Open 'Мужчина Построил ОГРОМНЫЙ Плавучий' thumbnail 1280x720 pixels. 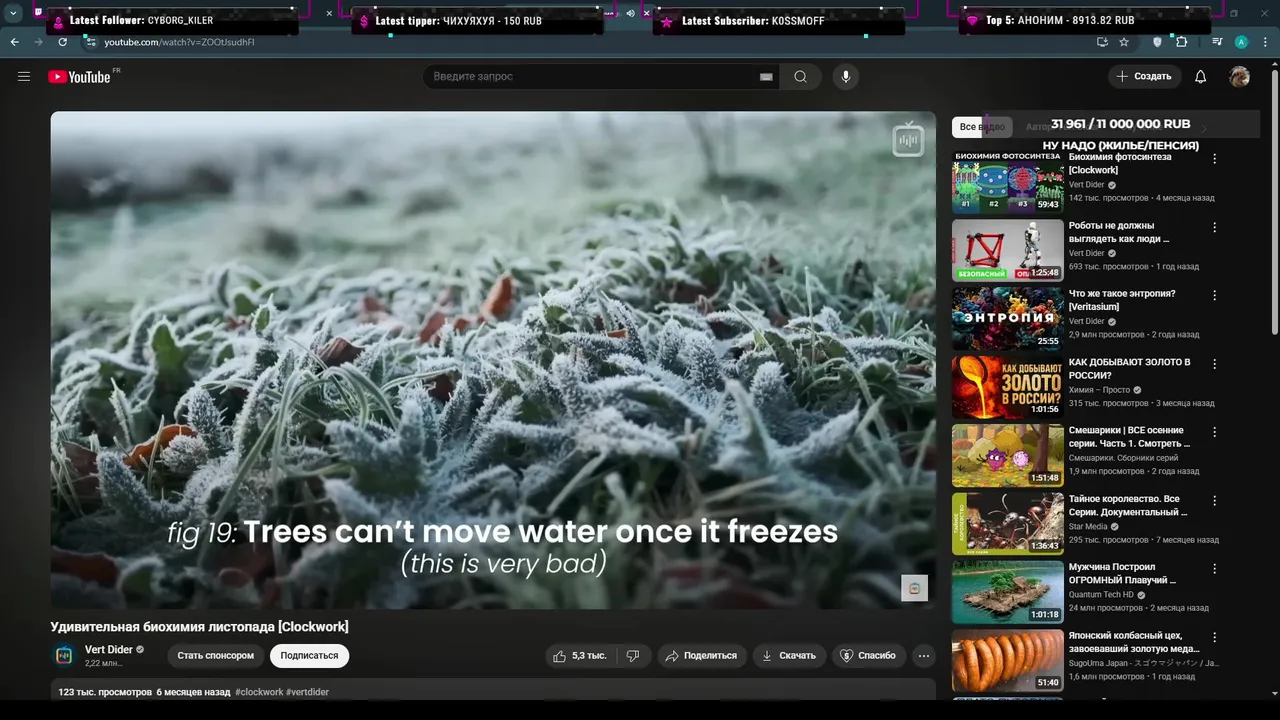tap(1008, 592)
